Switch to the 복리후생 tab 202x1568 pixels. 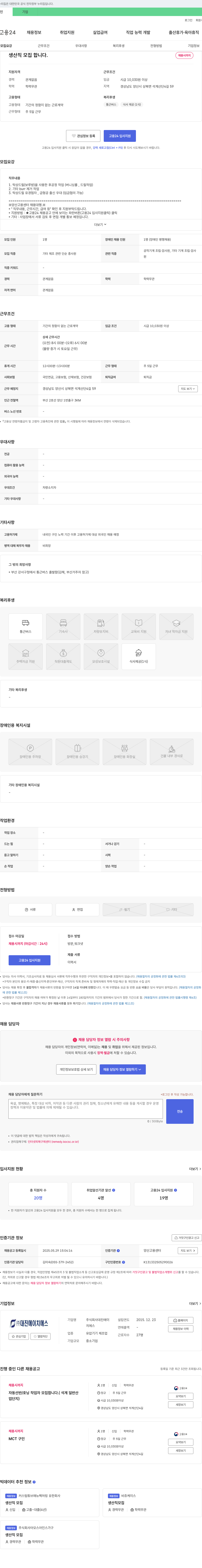pyautogui.click(x=119, y=46)
